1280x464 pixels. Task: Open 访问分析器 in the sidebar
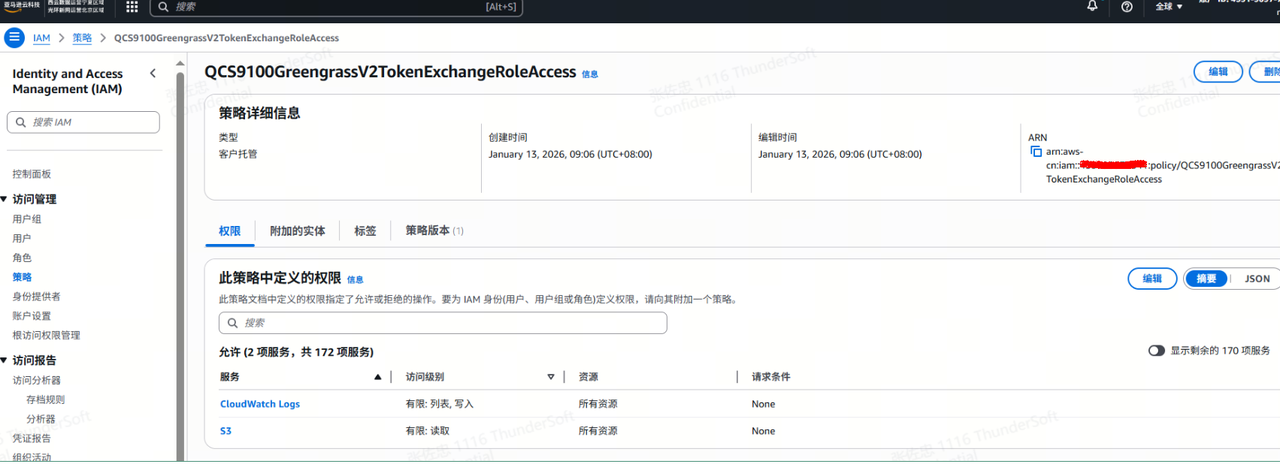[36, 380]
